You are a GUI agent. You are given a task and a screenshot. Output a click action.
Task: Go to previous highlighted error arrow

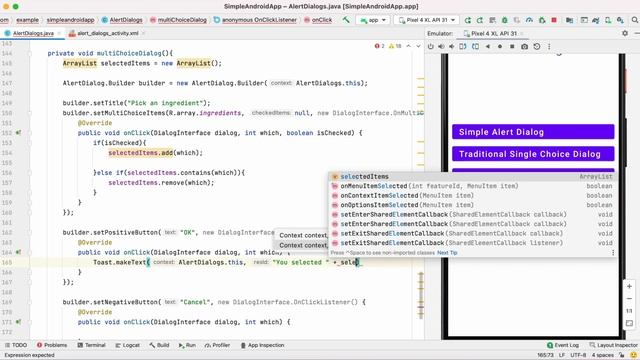tap(409, 46)
